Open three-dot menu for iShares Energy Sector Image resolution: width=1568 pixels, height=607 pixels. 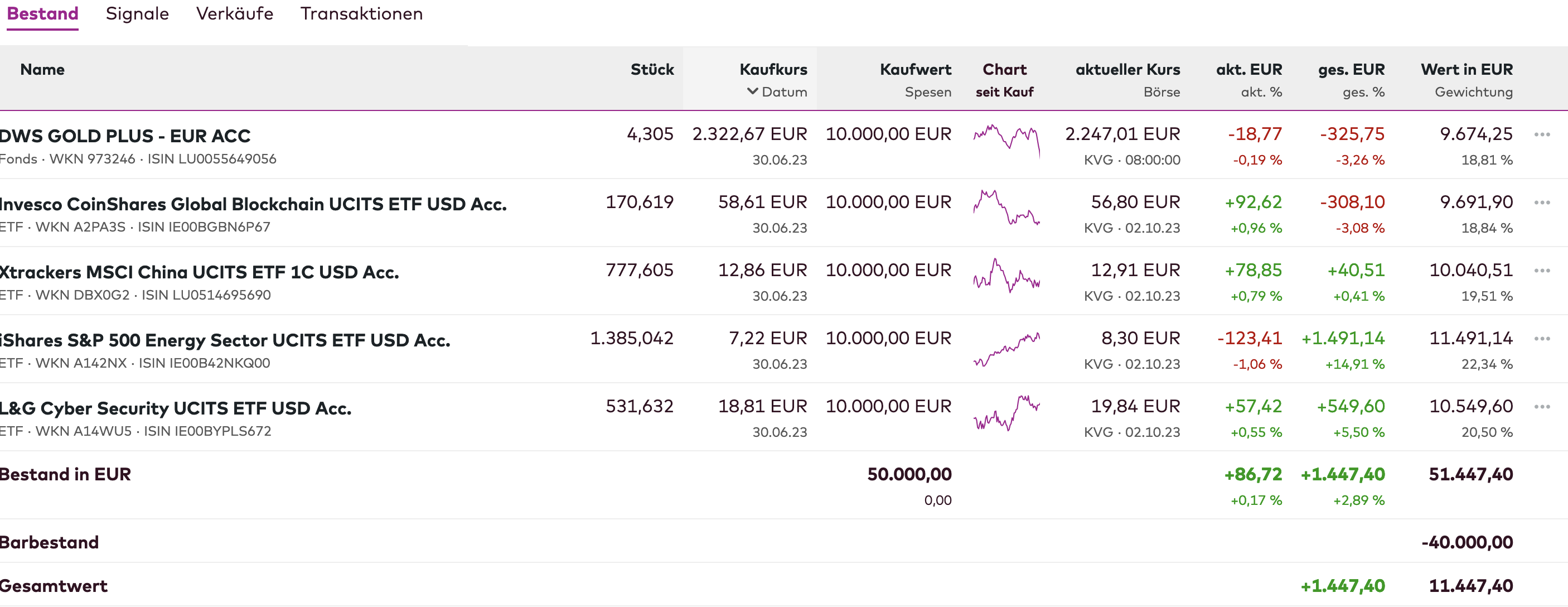(1541, 339)
